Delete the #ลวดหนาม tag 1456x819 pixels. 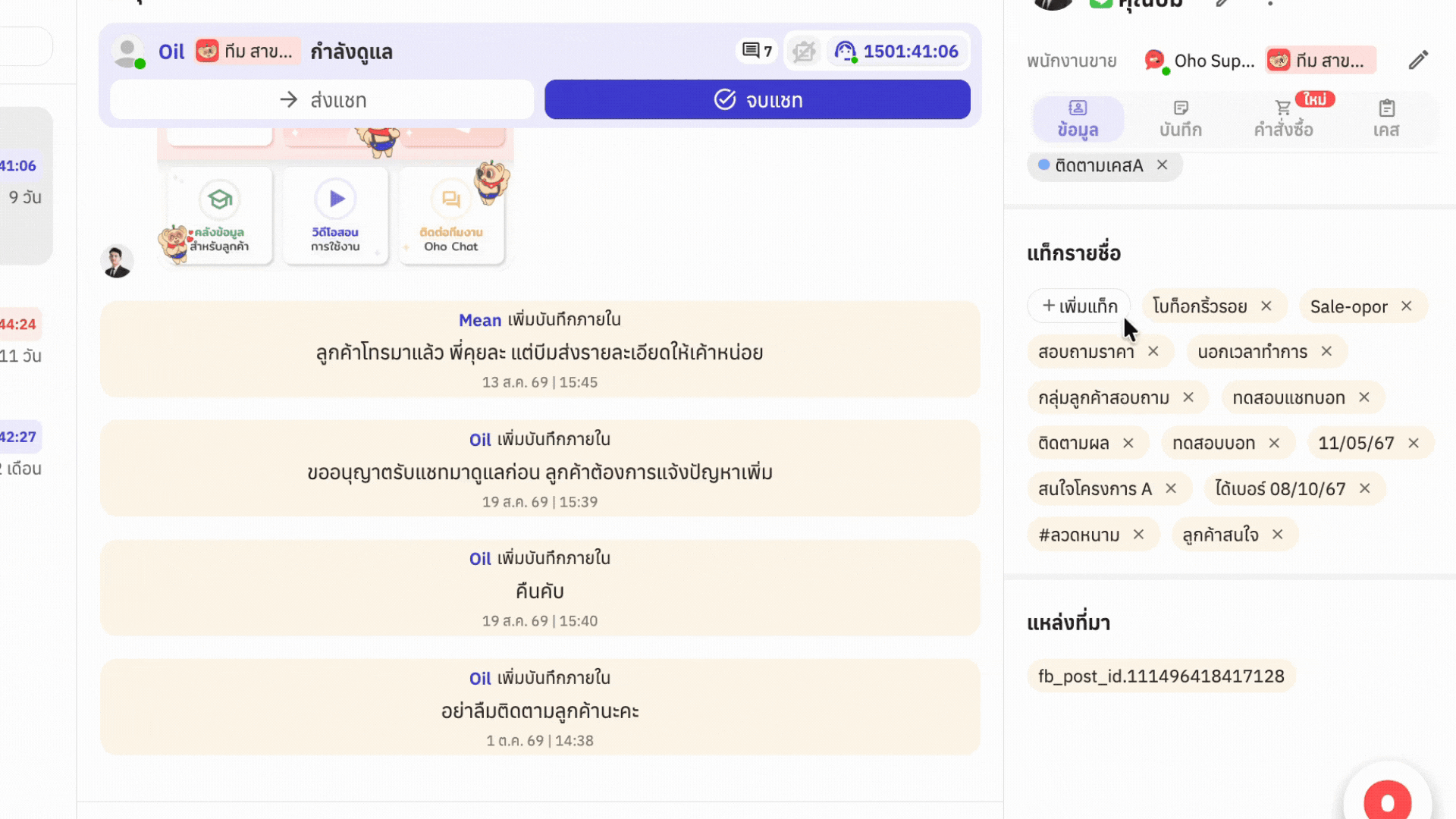(1138, 535)
